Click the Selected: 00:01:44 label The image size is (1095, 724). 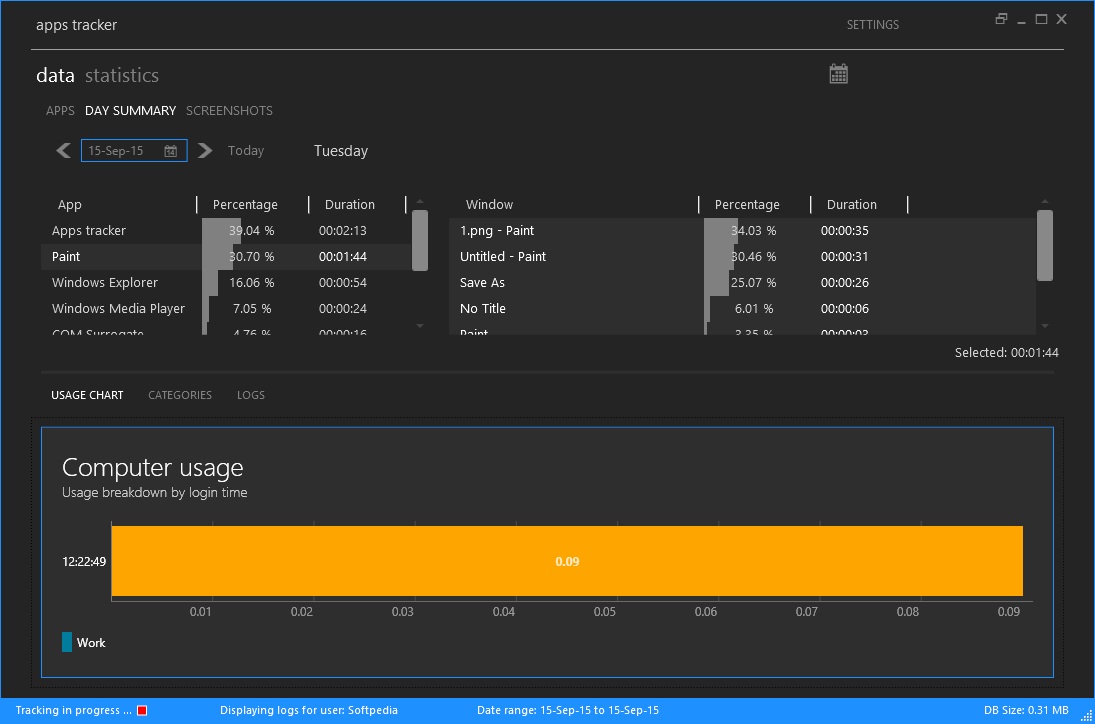(x=1006, y=353)
